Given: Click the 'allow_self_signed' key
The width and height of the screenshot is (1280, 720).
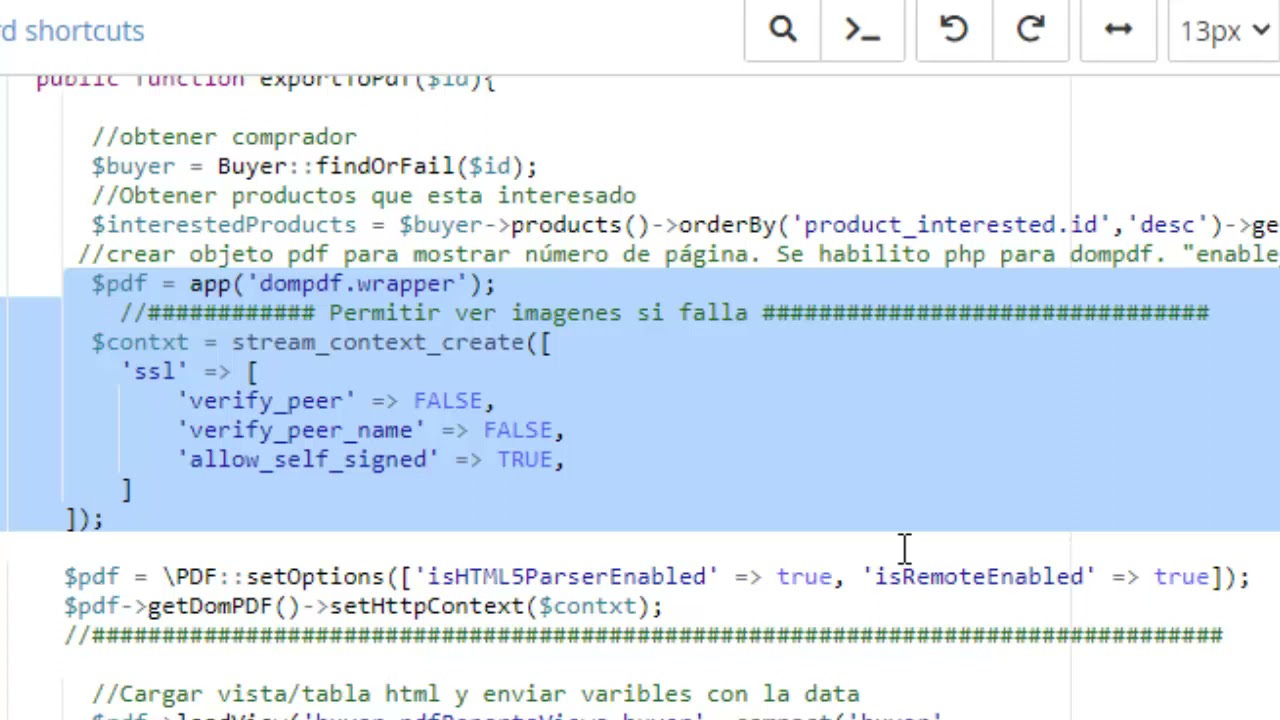Looking at the screenshot, I should (x=308, y=459).
